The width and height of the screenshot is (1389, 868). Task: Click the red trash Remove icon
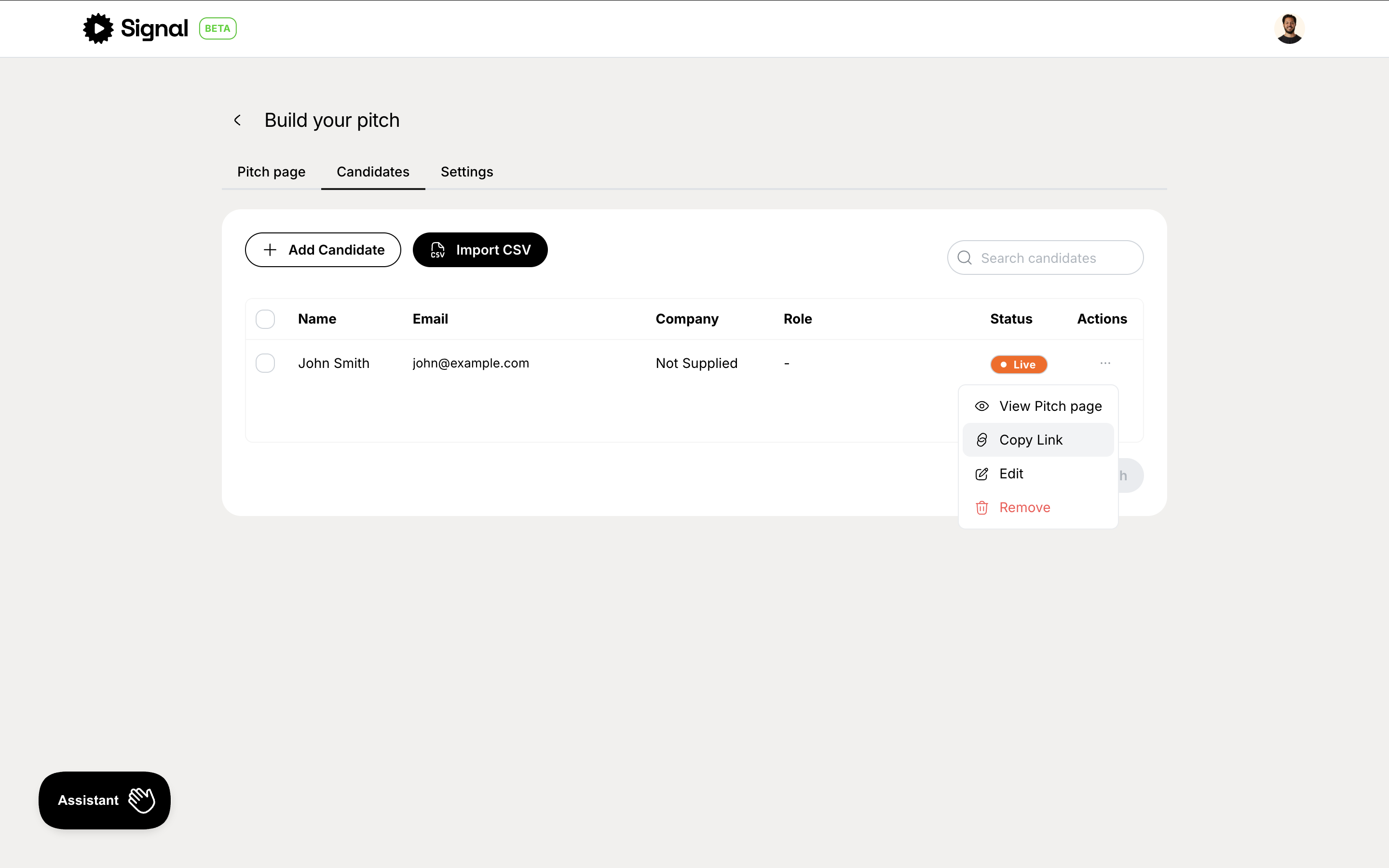981,507
